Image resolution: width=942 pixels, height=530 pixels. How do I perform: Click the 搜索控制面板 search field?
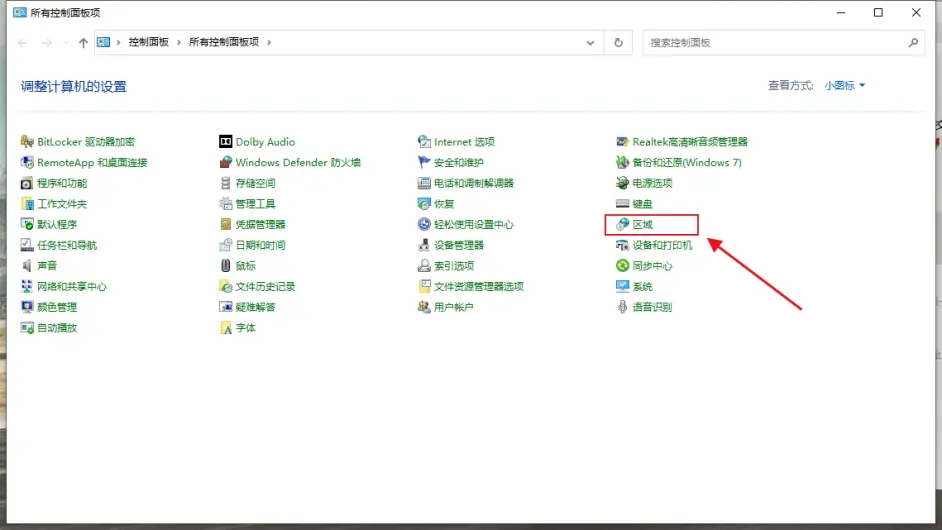775,43
